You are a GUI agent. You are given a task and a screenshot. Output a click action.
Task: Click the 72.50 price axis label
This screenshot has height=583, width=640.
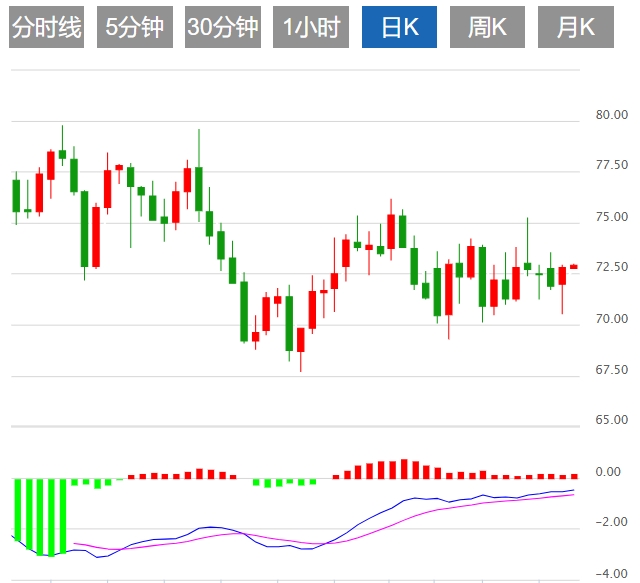pos(610,267)
